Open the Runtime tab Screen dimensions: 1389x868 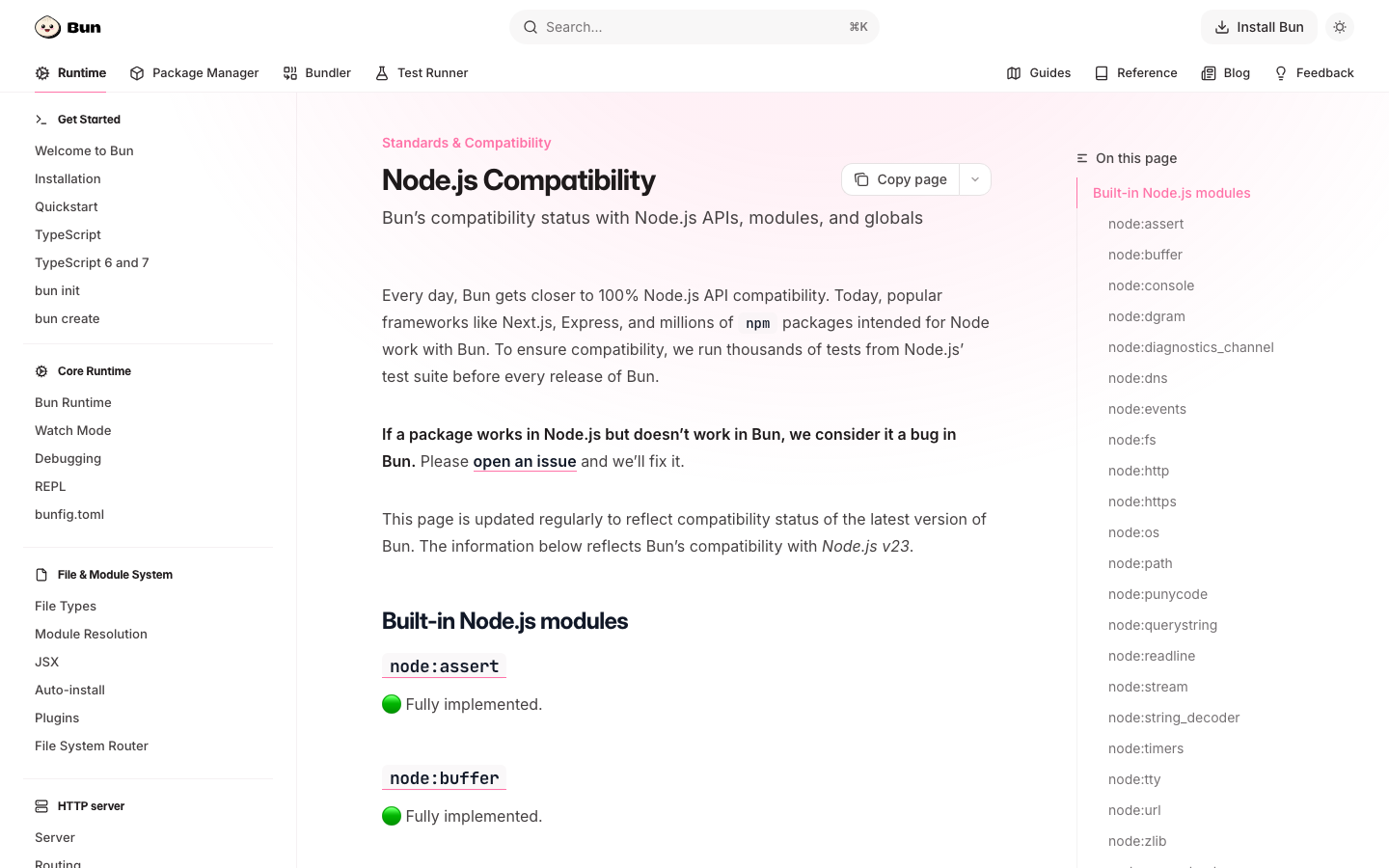click(x=70, y=73)
